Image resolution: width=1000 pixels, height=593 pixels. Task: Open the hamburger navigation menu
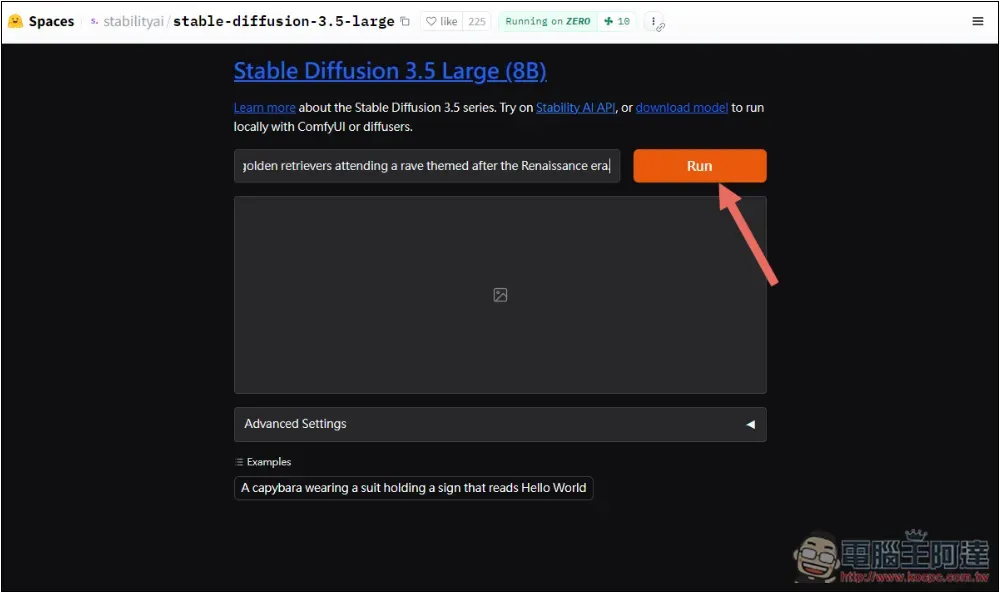[x=978, y=21]
